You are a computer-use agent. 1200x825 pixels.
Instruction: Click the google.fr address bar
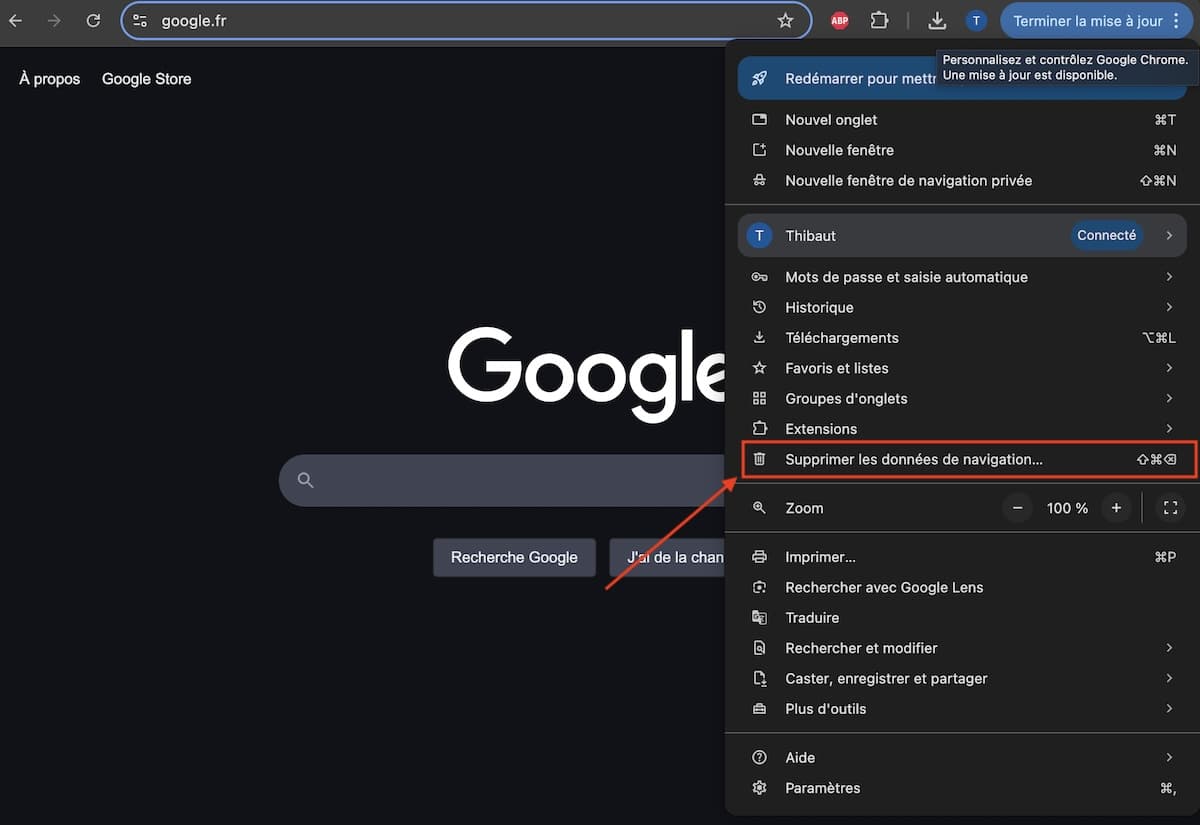point(465,20)
